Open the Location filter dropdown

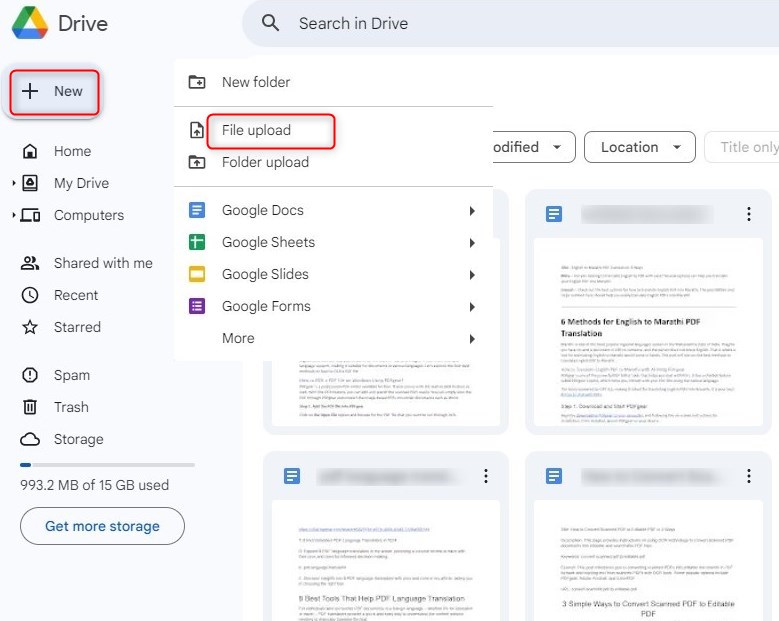tap(639, 147)
